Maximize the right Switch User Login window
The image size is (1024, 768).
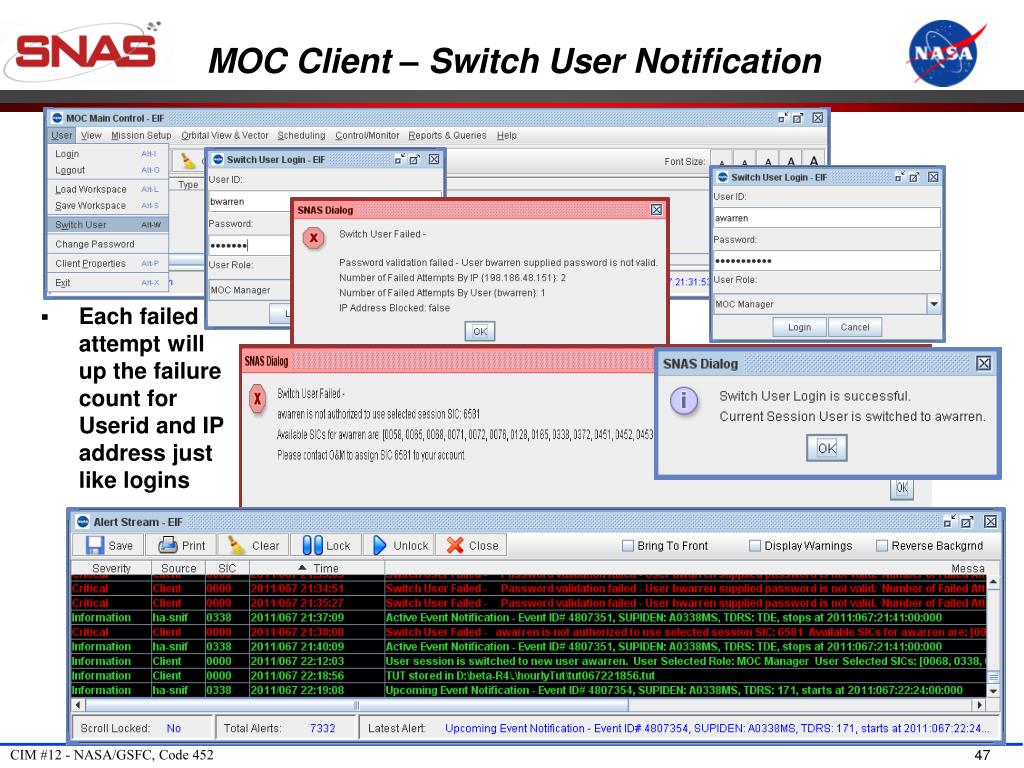coord(914,177)
